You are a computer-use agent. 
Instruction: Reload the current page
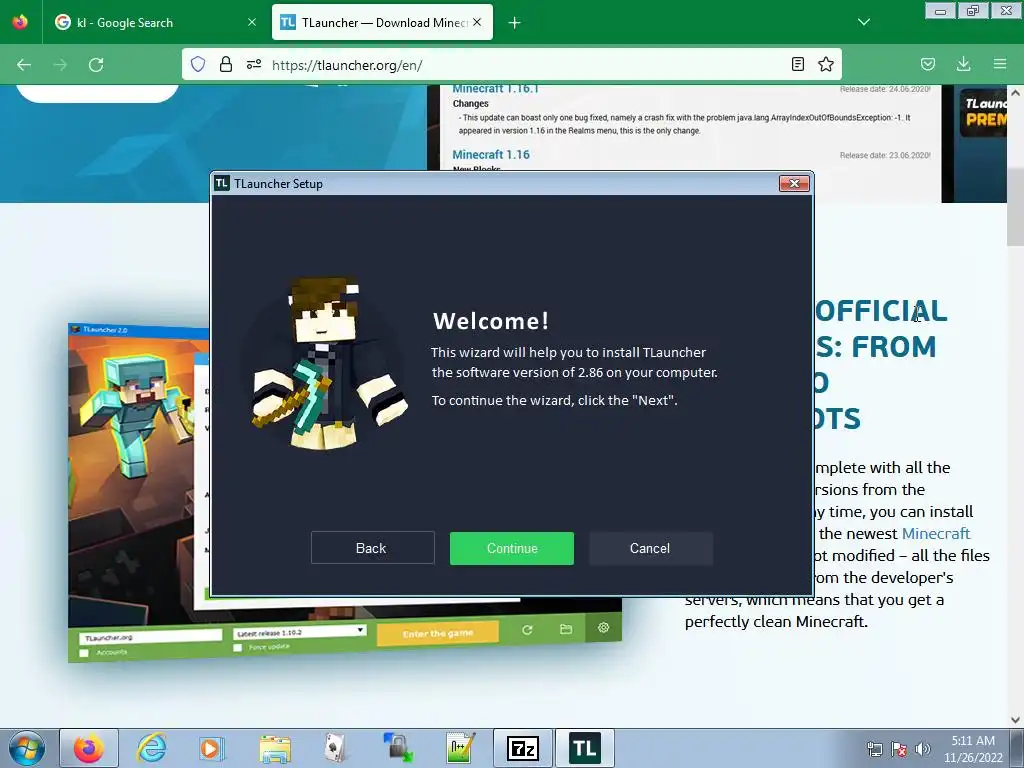point(96,65)
